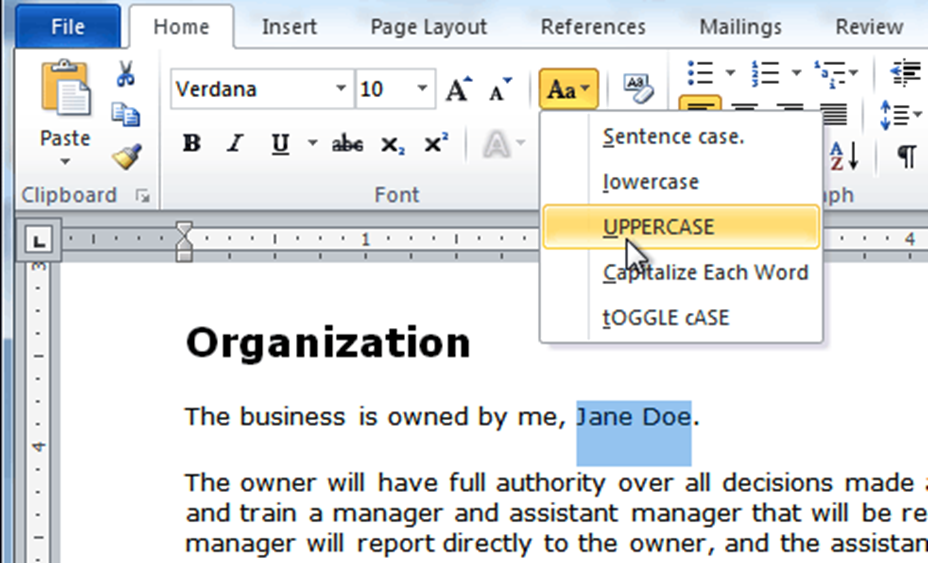Click the Change Case Aa button
The height and width of the screenshot is (563, 928).
coord(568,89)
